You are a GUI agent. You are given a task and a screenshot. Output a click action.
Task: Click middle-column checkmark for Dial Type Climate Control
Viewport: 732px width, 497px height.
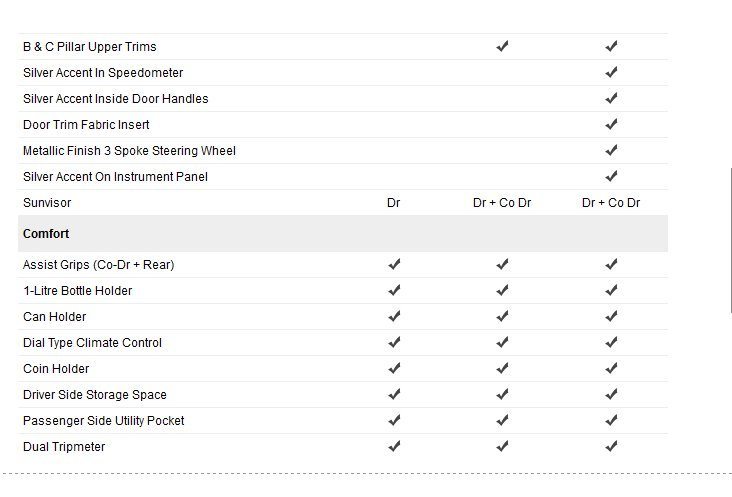pyautogui.click(x=502, y=342)
